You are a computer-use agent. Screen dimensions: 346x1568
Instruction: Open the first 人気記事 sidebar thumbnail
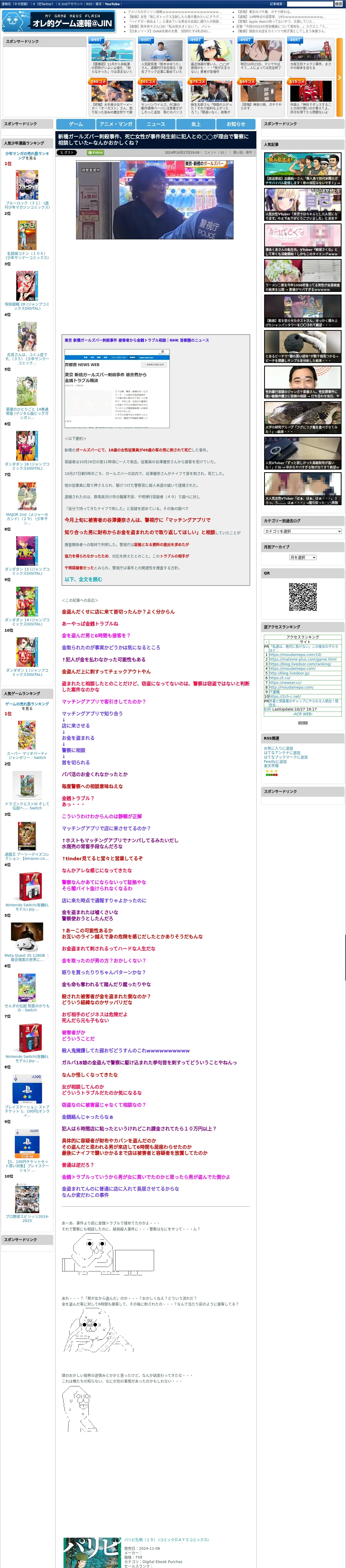pyautogui.click(x=303, y=169)
